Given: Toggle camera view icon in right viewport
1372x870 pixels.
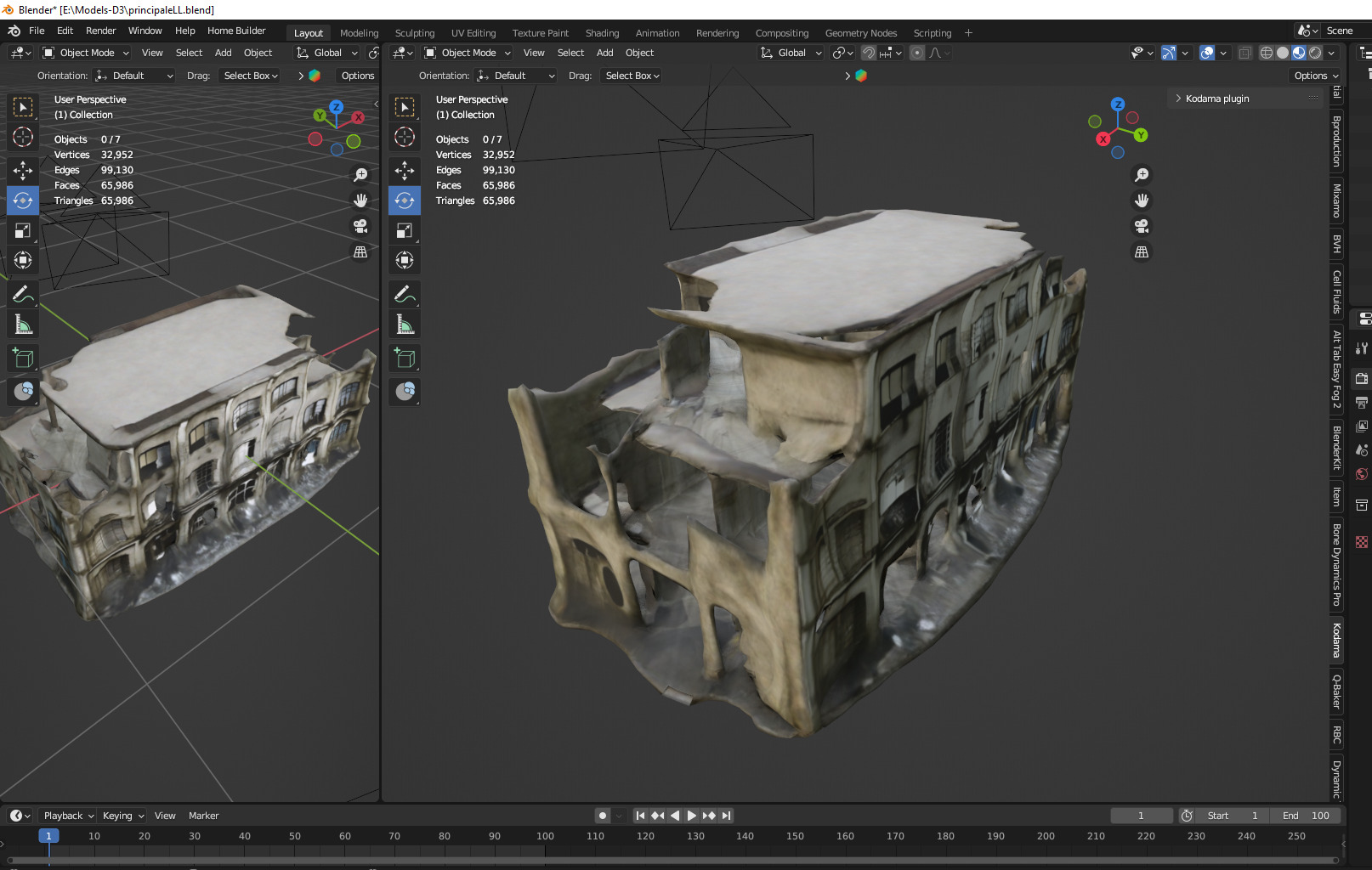Looking at the screenshot, I should point(1142,226).
